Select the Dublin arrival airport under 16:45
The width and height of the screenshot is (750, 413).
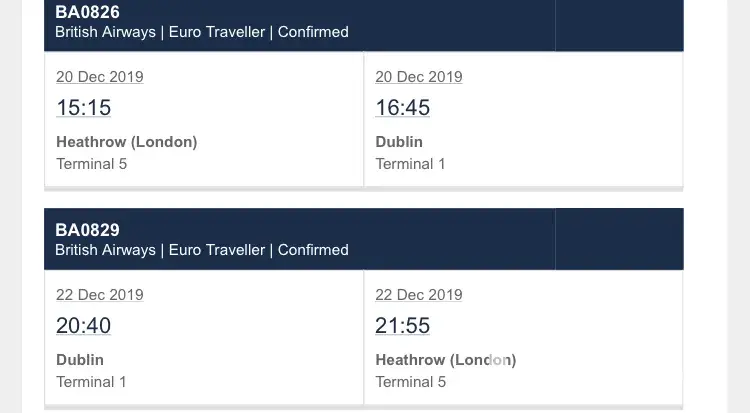(399, 142)
